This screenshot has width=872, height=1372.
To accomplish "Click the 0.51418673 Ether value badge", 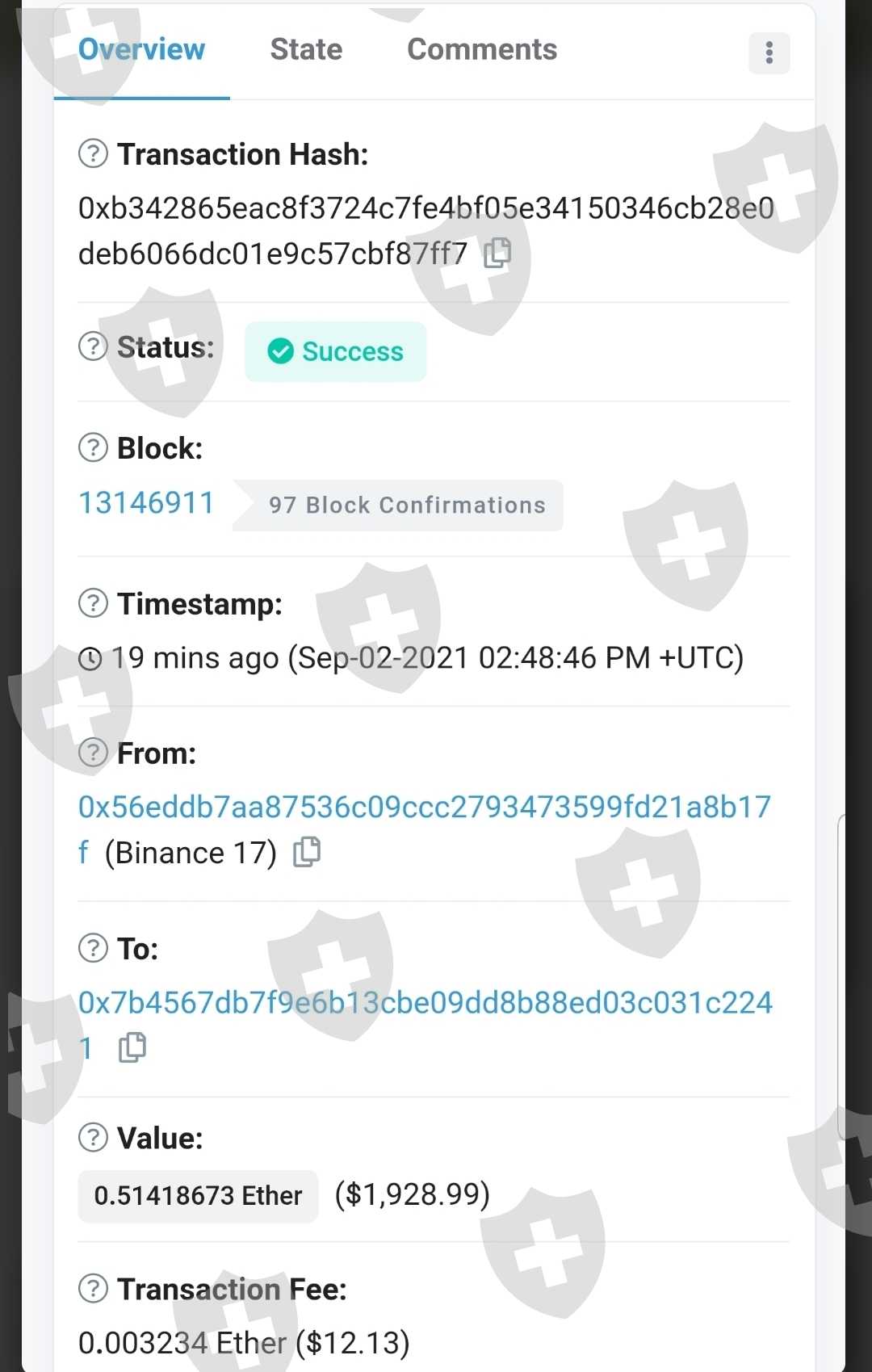I will (x=198, y=1196).
